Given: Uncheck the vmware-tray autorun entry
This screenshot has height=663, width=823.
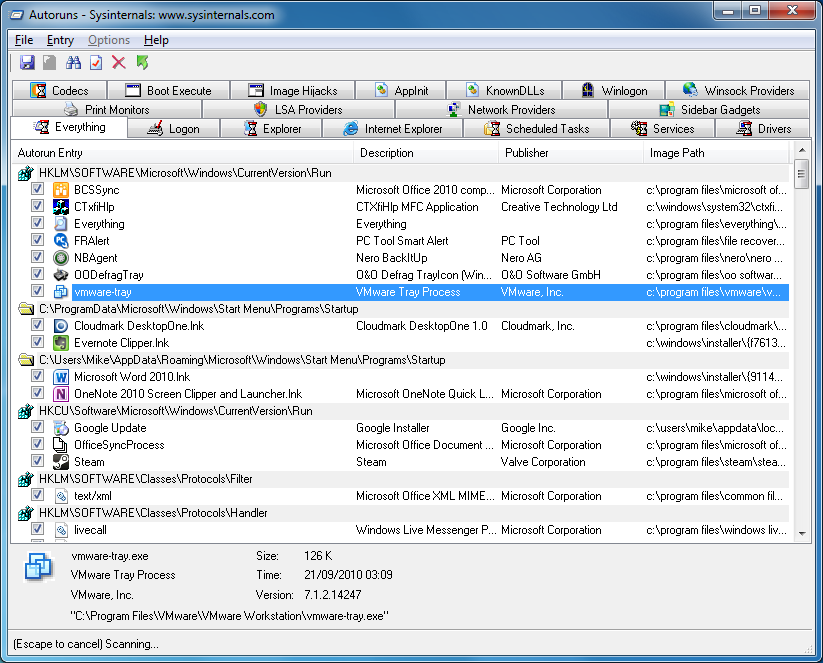Looking at the screenshot, I should (37, 291).
